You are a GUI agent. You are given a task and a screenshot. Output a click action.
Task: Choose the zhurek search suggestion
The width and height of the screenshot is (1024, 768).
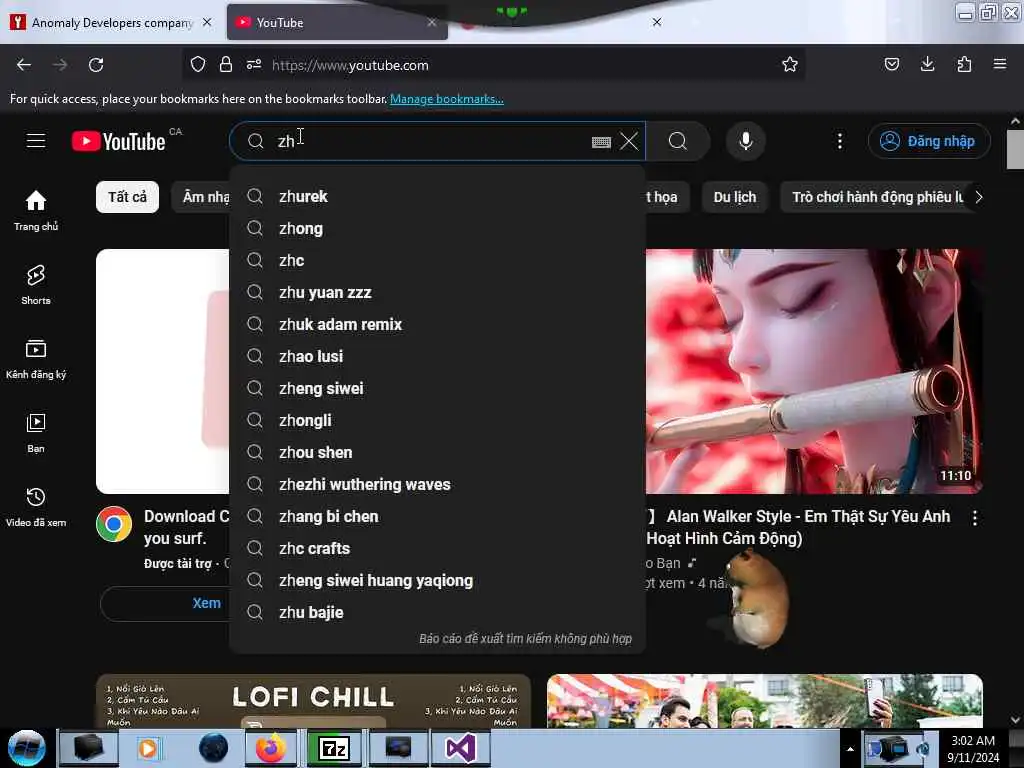point(438,197)
